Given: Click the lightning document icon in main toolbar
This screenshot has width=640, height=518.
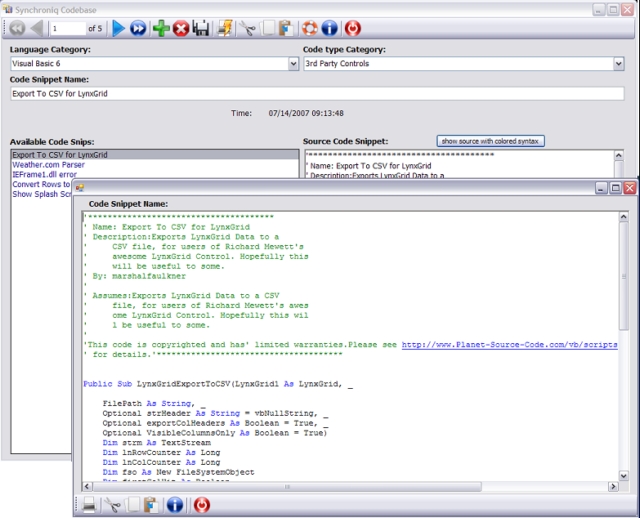Looking at the screenshot, I should 225,28.
